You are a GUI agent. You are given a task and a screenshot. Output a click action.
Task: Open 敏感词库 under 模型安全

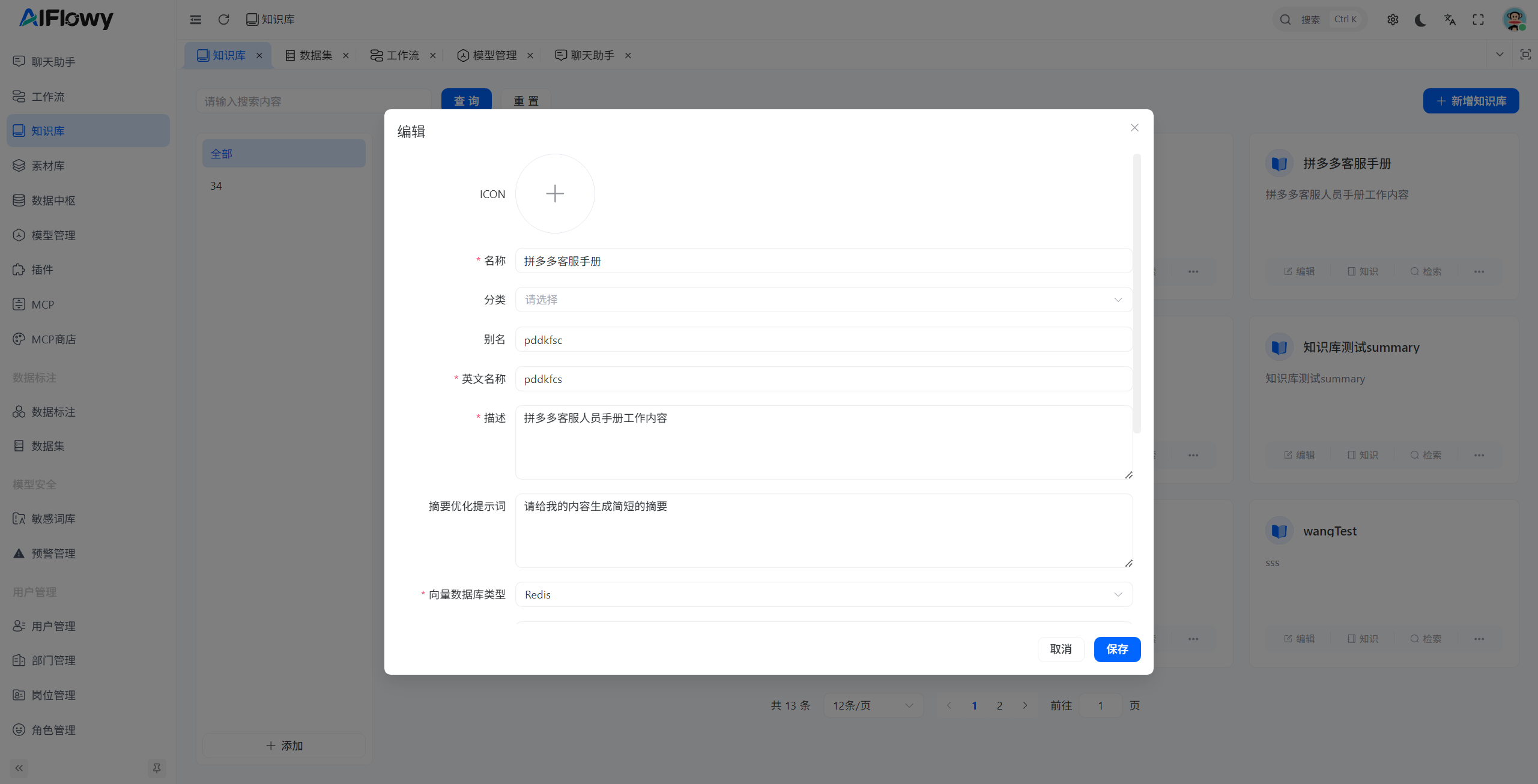[x=53, y=518]
